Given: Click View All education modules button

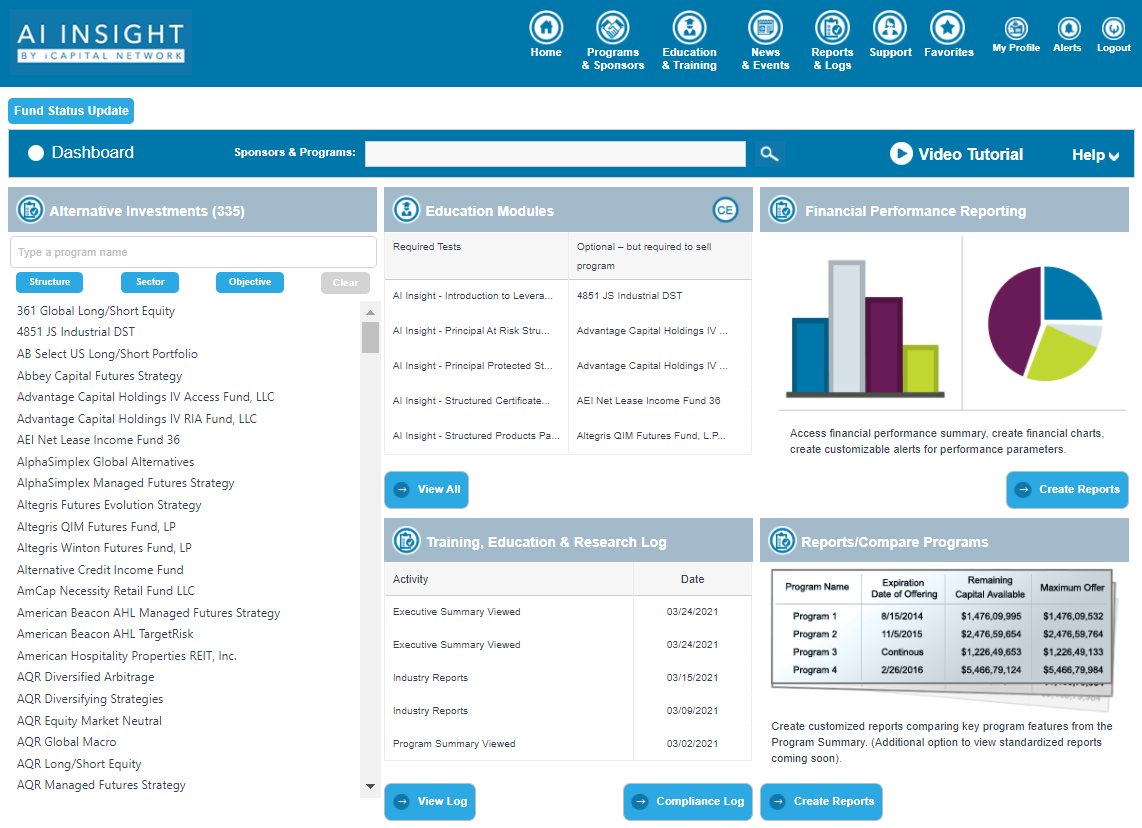Looking at the screenshot, I should point(427,489).
